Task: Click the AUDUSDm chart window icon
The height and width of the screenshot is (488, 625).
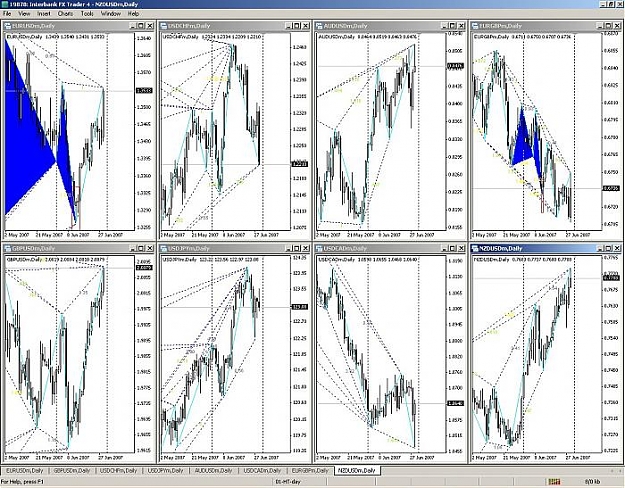Action: [x=319, y=26]
